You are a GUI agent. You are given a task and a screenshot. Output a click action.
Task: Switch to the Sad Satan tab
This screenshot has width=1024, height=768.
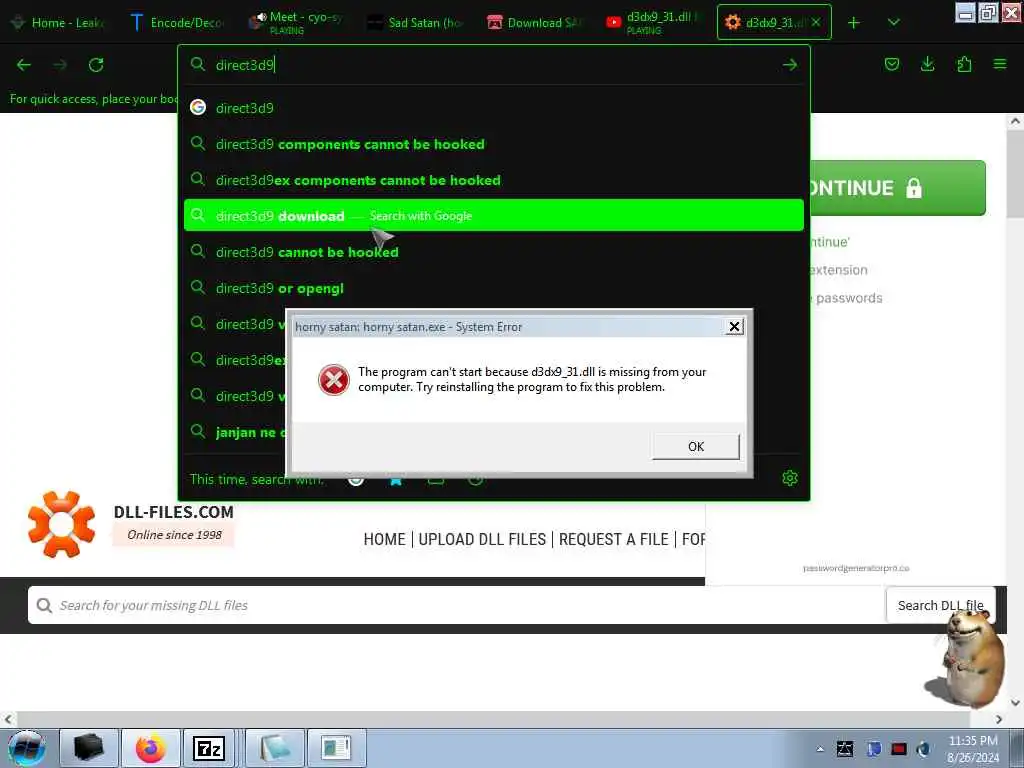click(x=415, y=23)
